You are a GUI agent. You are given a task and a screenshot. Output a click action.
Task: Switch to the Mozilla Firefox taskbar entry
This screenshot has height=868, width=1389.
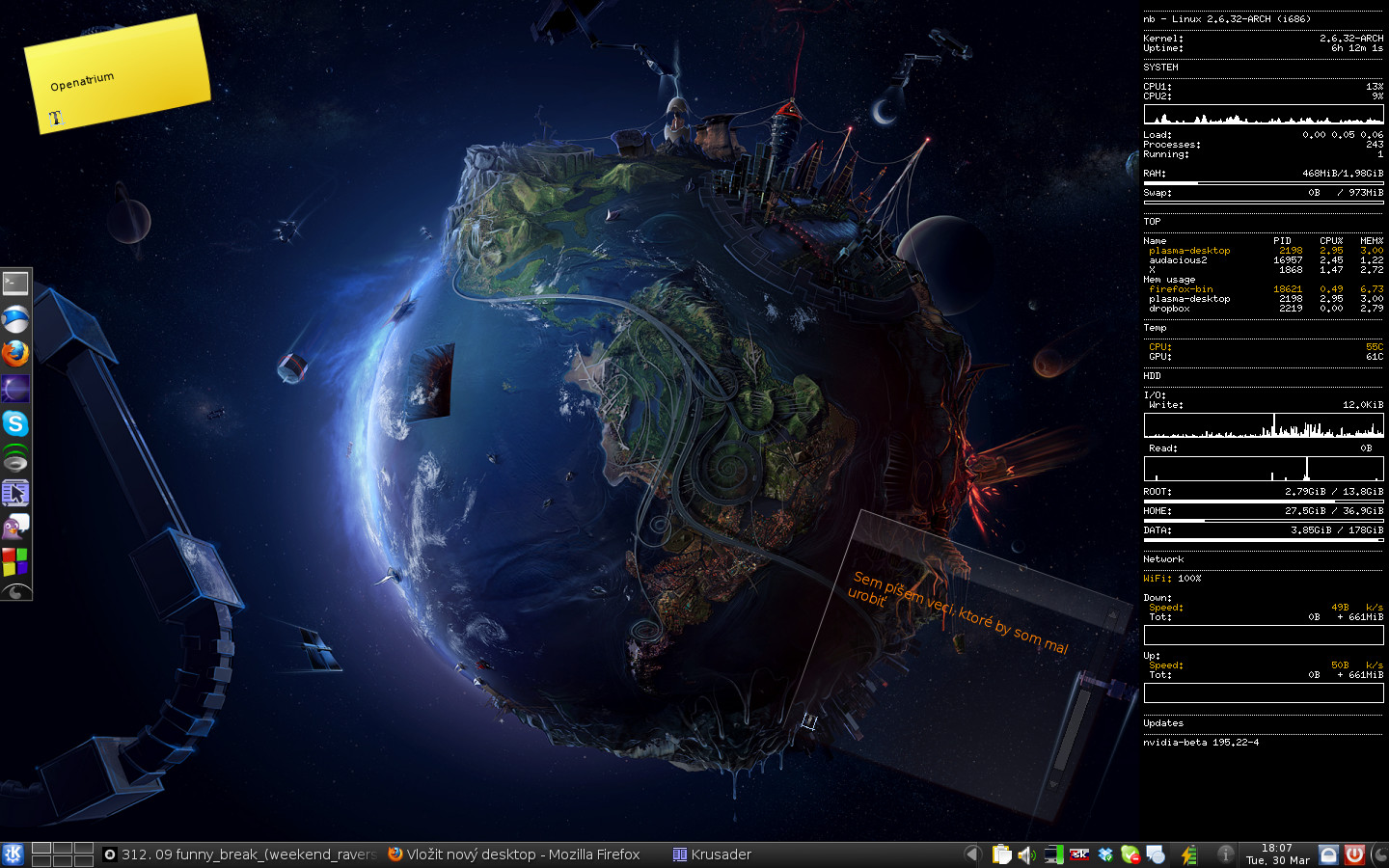click(x=514, y=854)
